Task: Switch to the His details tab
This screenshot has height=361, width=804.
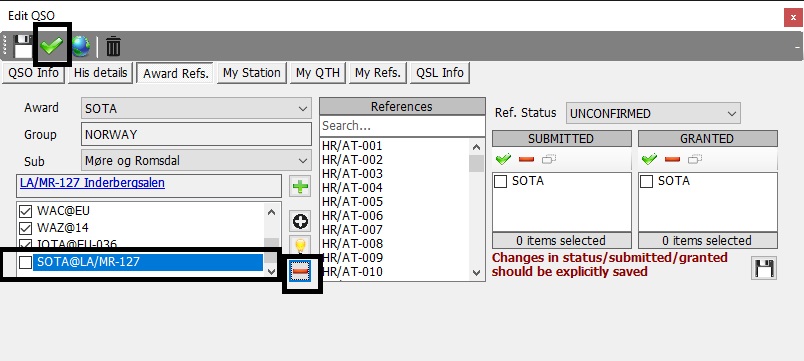Action: pyautogui.click(x=100, y=73)
